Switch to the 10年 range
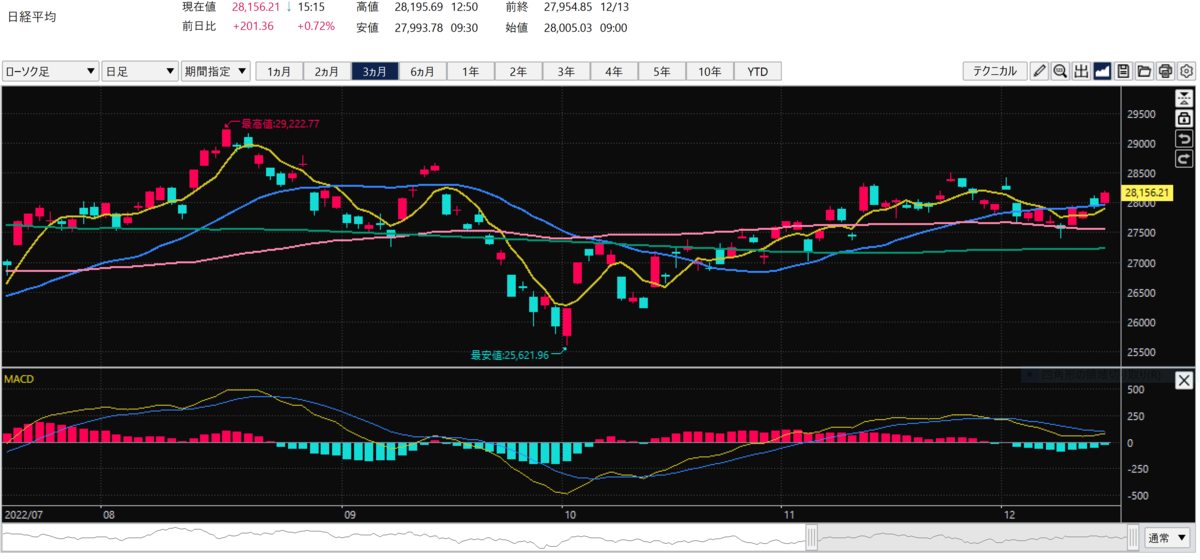 point(711,71)
